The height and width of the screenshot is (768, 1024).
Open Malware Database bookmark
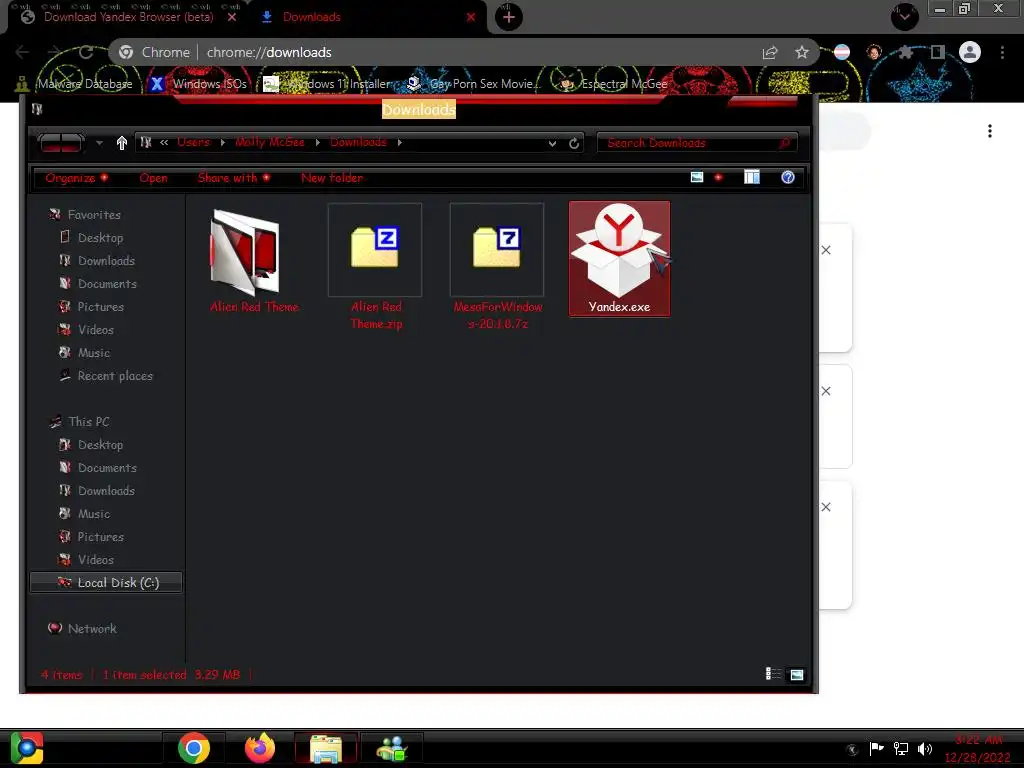point(74,84)
